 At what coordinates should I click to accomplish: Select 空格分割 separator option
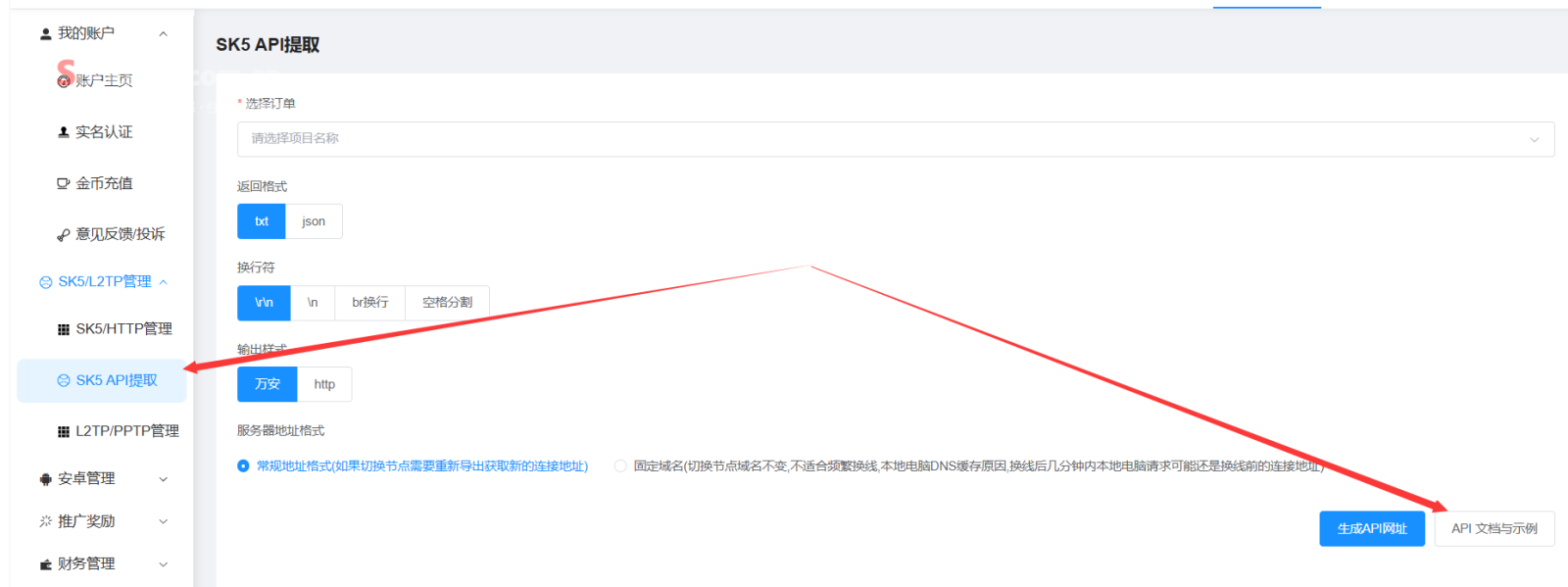(x=448, y=303)
